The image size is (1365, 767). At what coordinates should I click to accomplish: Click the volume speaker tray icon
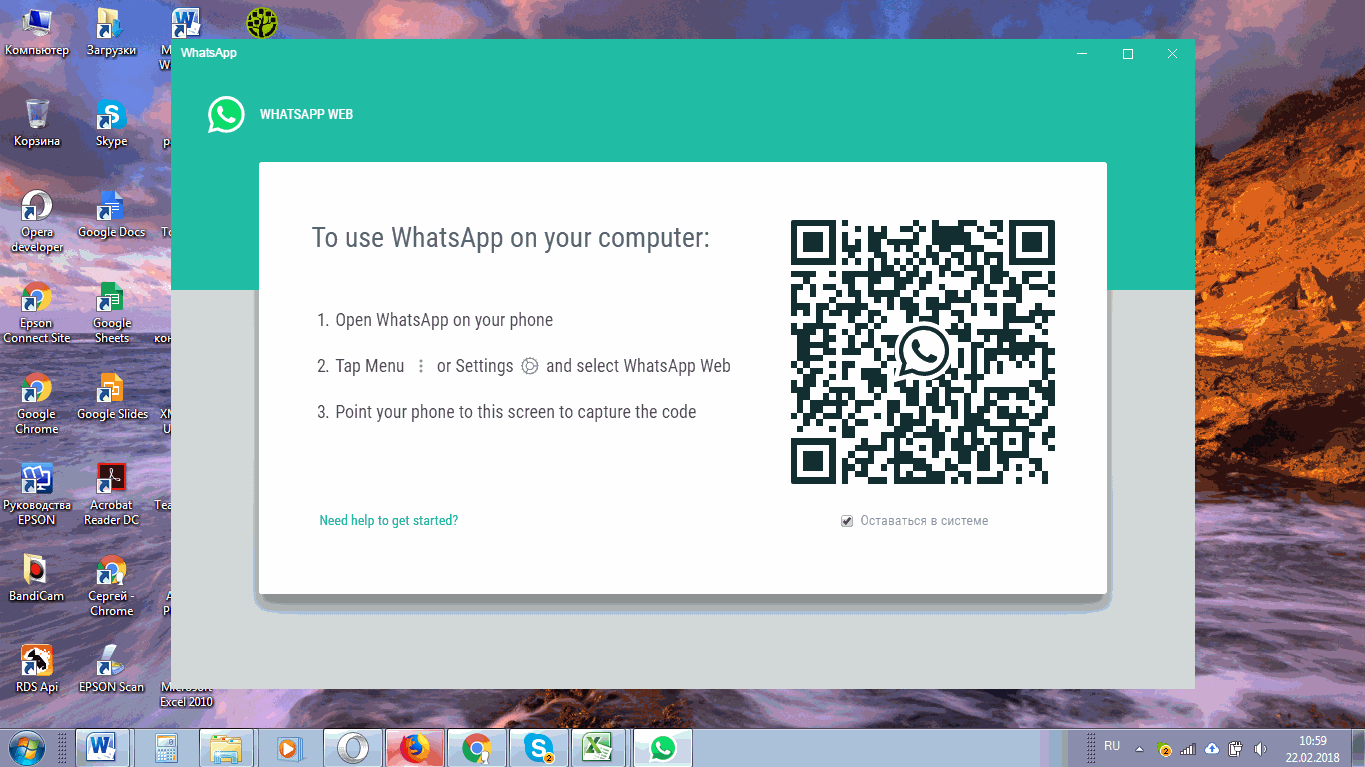tap(1260, 748)
